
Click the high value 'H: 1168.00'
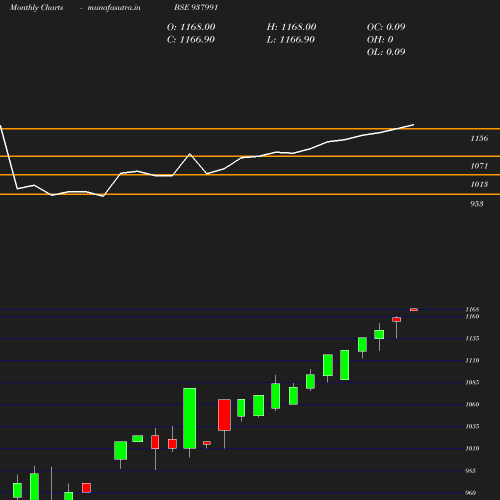pyautogui.click(x=291, y=27)
